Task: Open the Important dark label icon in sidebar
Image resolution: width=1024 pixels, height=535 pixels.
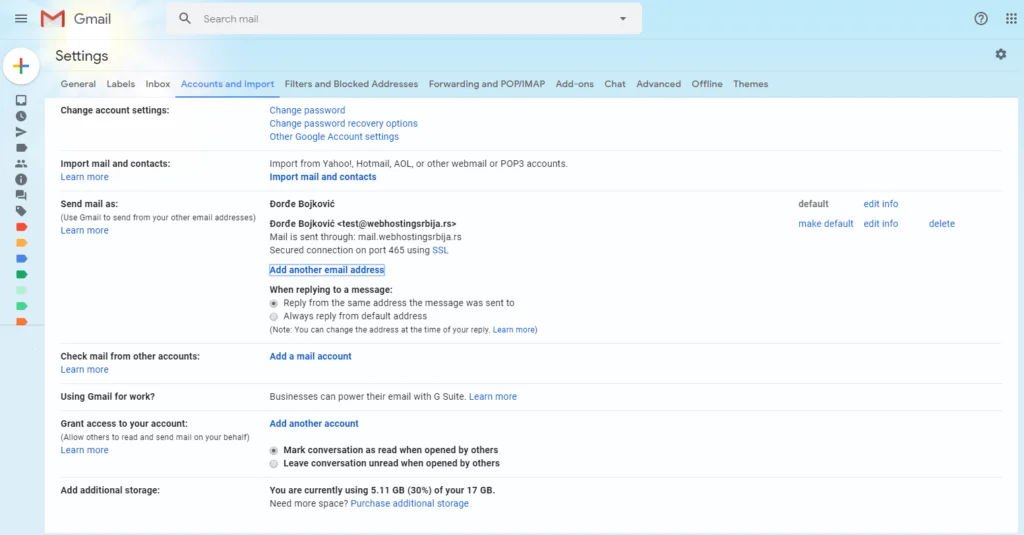Action: (x=21, y=148)
